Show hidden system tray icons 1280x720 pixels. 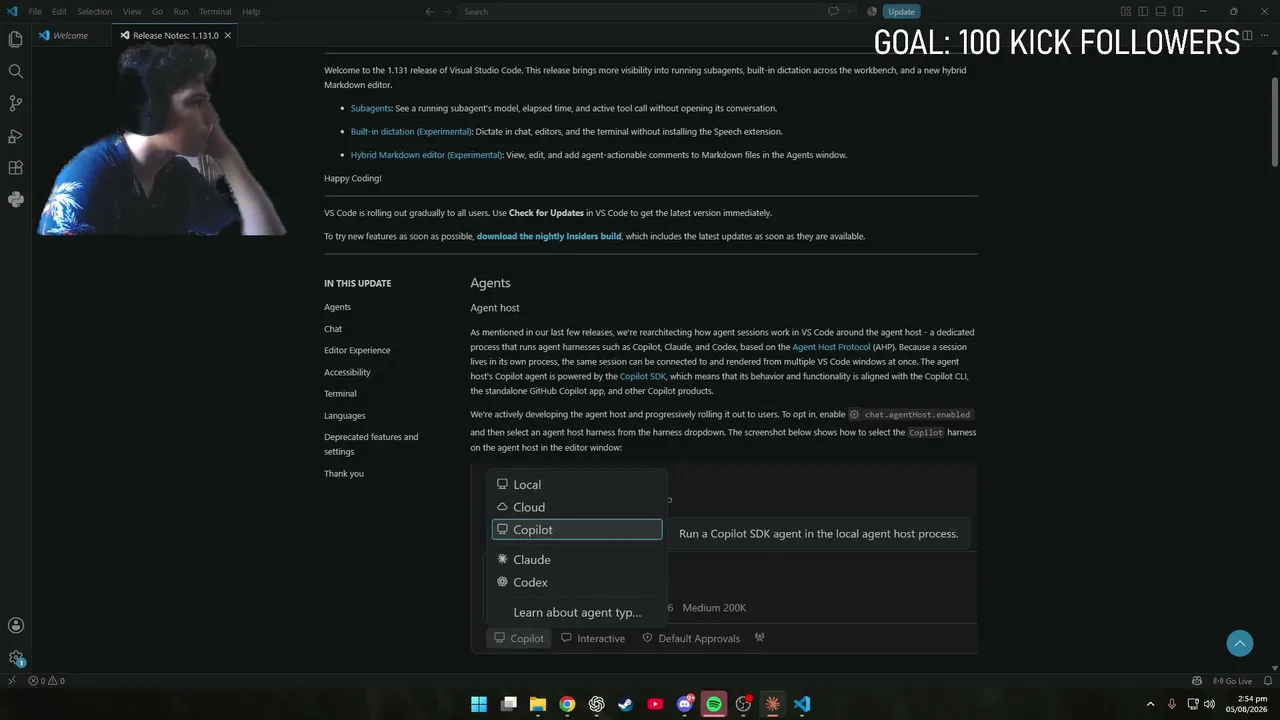1150,704
